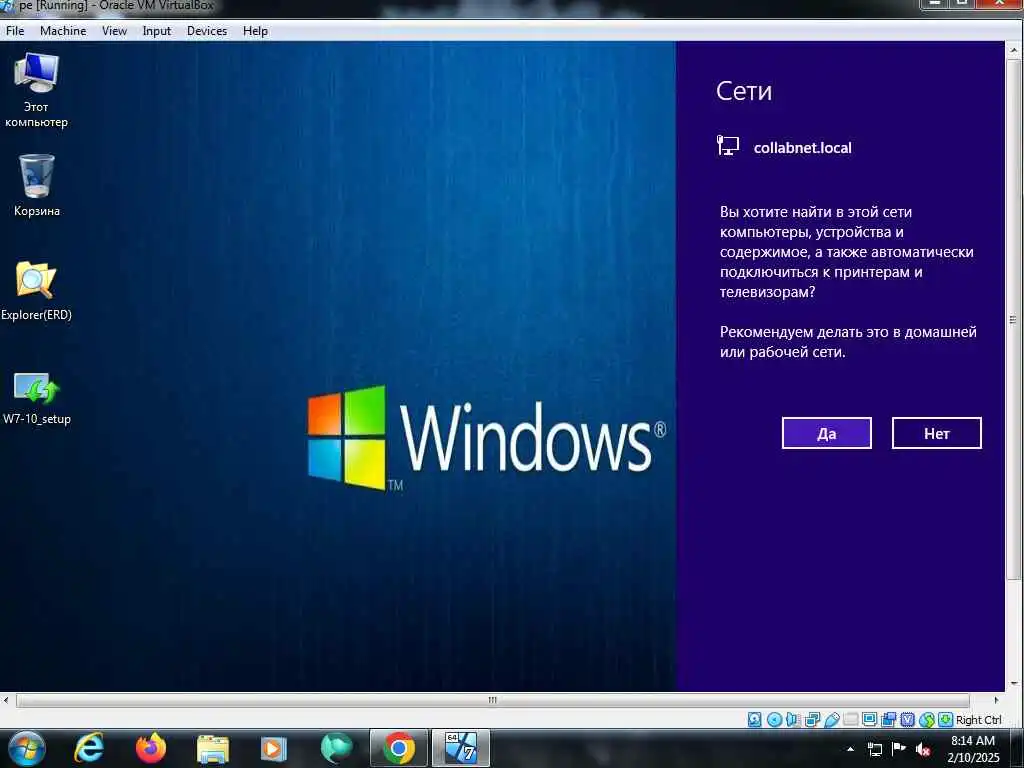Open the Help menu
The image size is (1024, 768).
click(x=255, y=31)
